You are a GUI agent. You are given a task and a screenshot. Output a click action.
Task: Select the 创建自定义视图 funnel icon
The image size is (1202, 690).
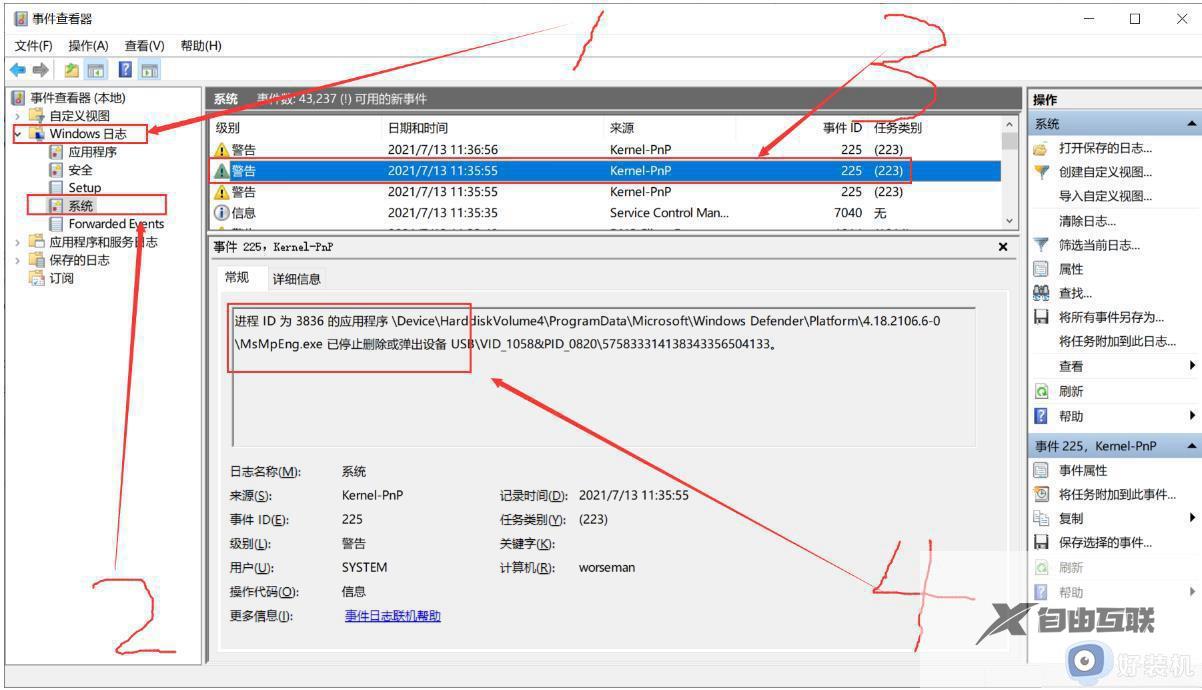point(1041,172)
